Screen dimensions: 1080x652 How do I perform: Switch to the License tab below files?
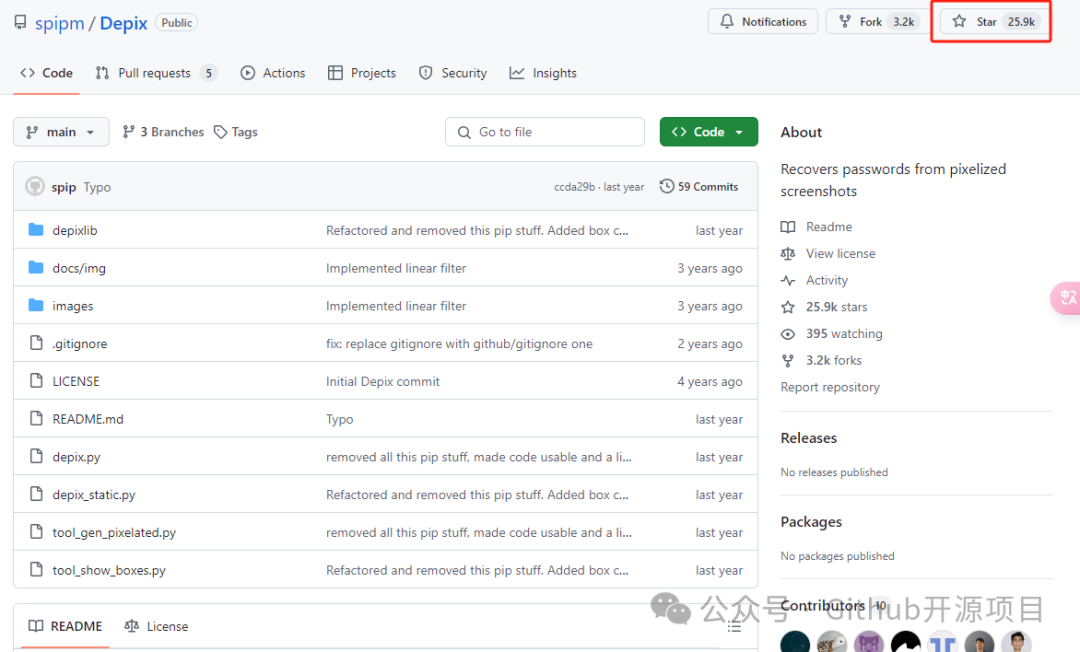coord(156,627)
